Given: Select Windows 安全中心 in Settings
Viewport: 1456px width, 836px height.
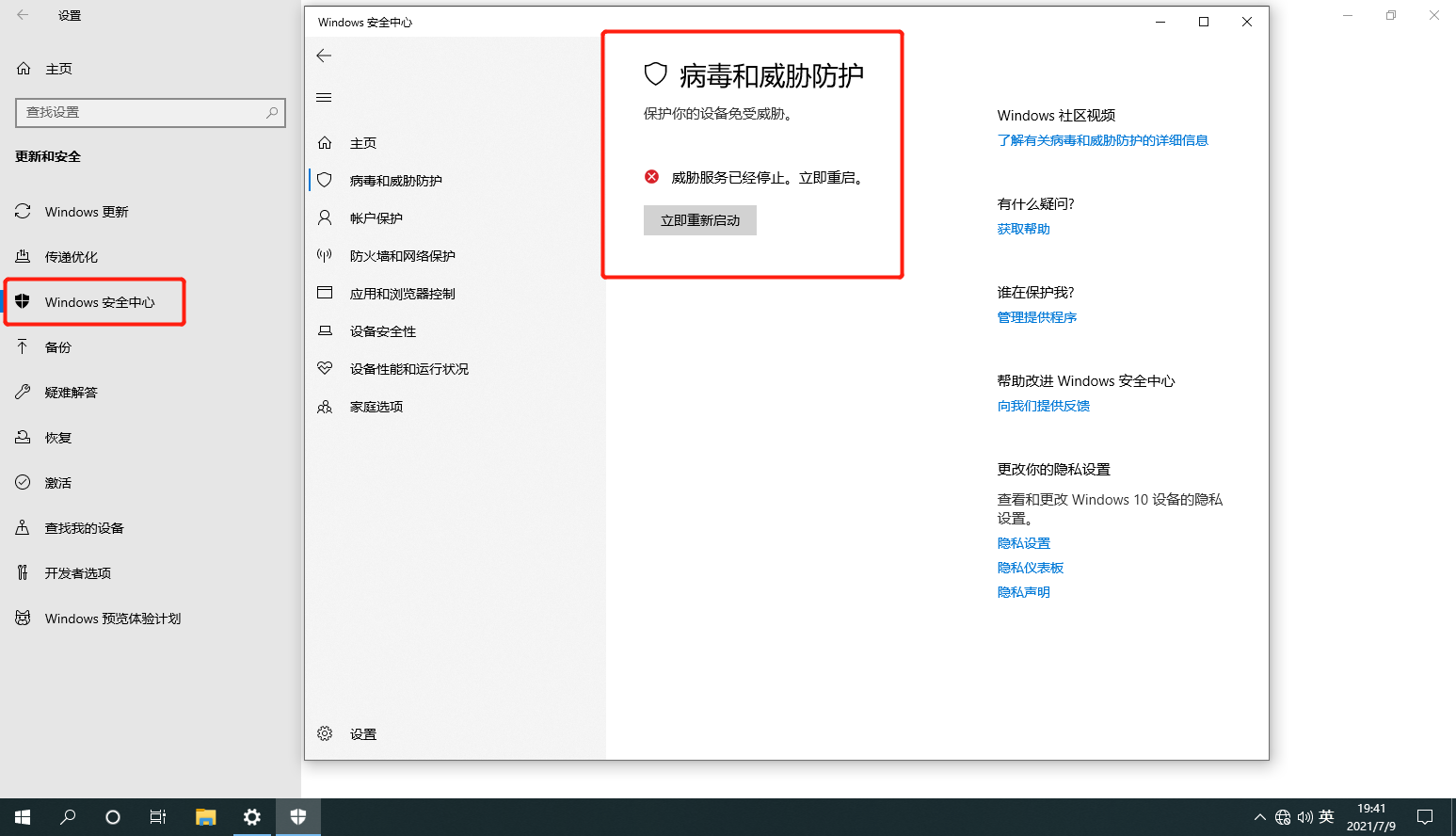Looking at the screenshot, I should click(x=100, y=302).
